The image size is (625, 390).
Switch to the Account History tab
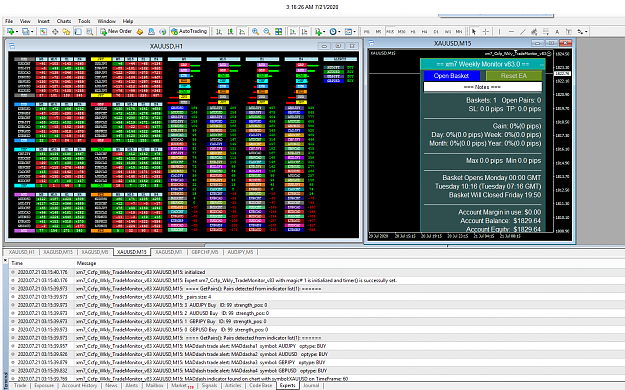pos(79,386)
